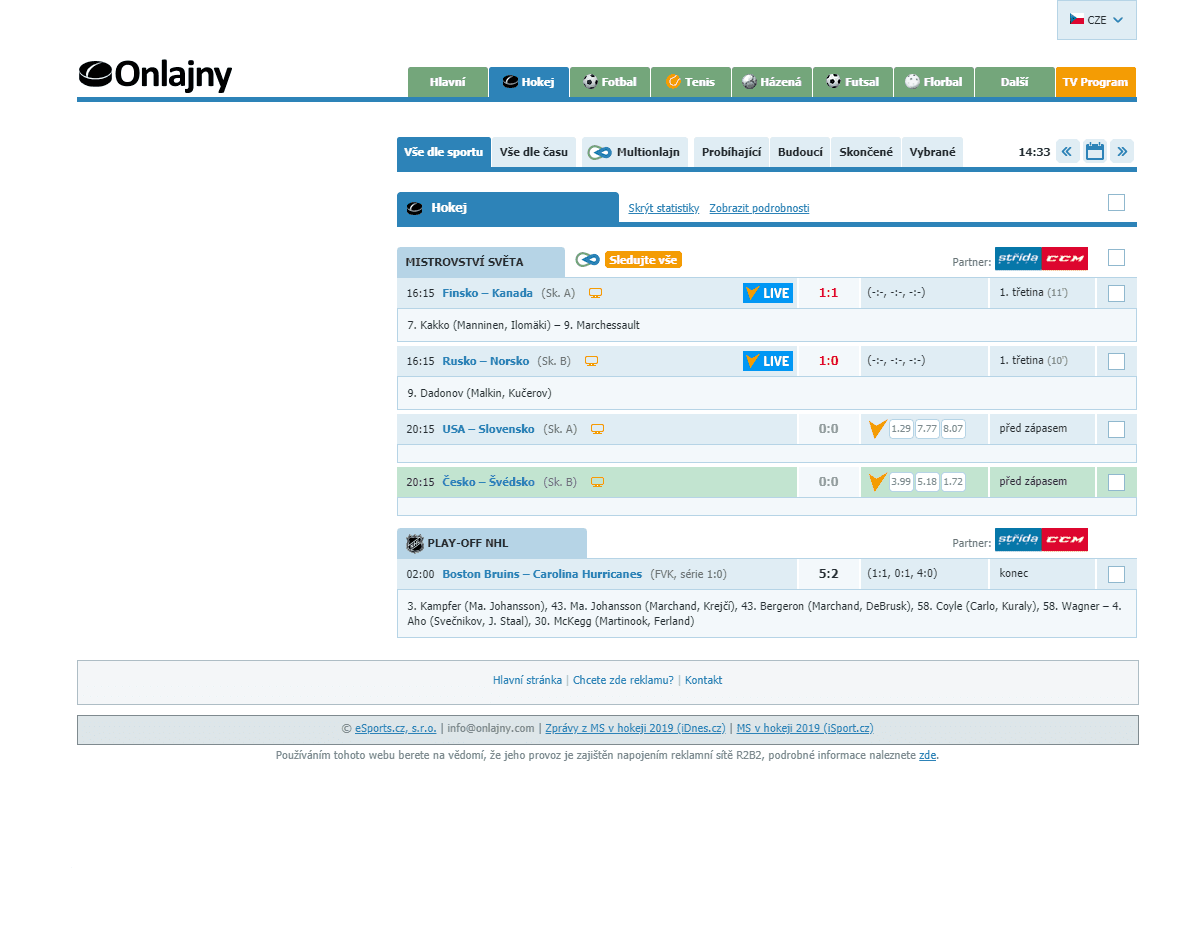Open Hokej sport tab
Image resolution: width=1196 pixels, height=940 pixels.
point(529,82)
